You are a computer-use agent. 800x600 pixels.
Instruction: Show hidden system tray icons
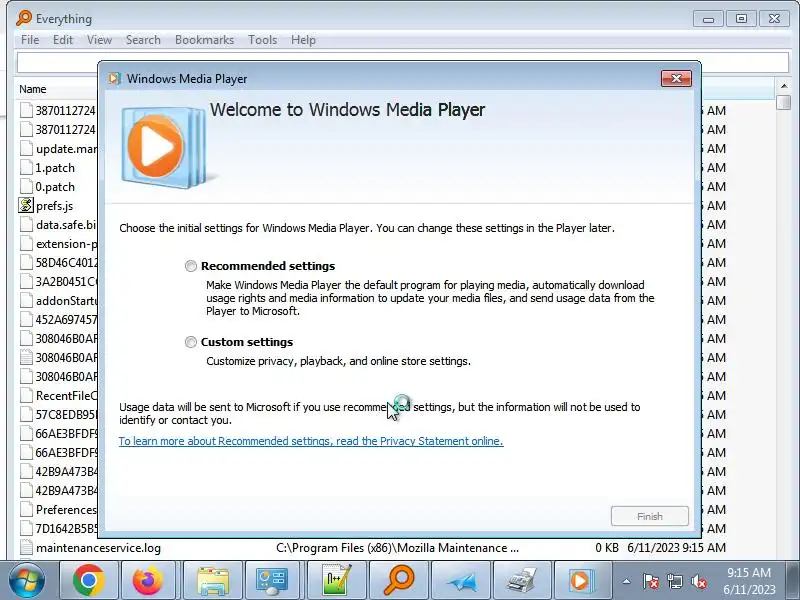click(x=627, y=581)
